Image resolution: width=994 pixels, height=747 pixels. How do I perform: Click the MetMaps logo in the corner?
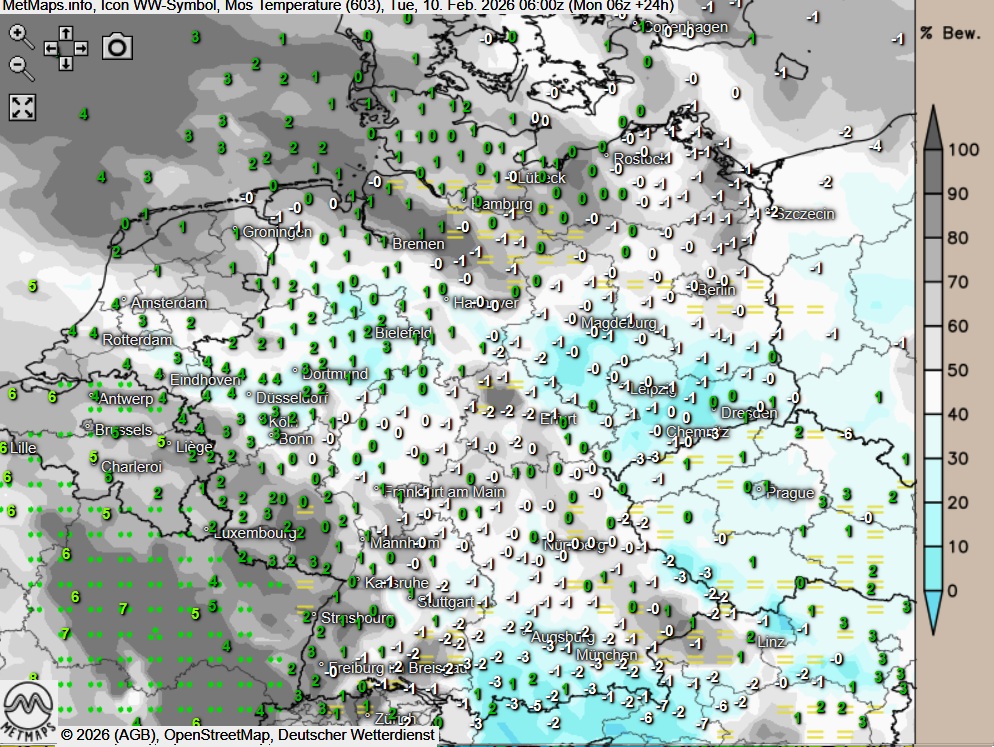(x=28, y=708)
